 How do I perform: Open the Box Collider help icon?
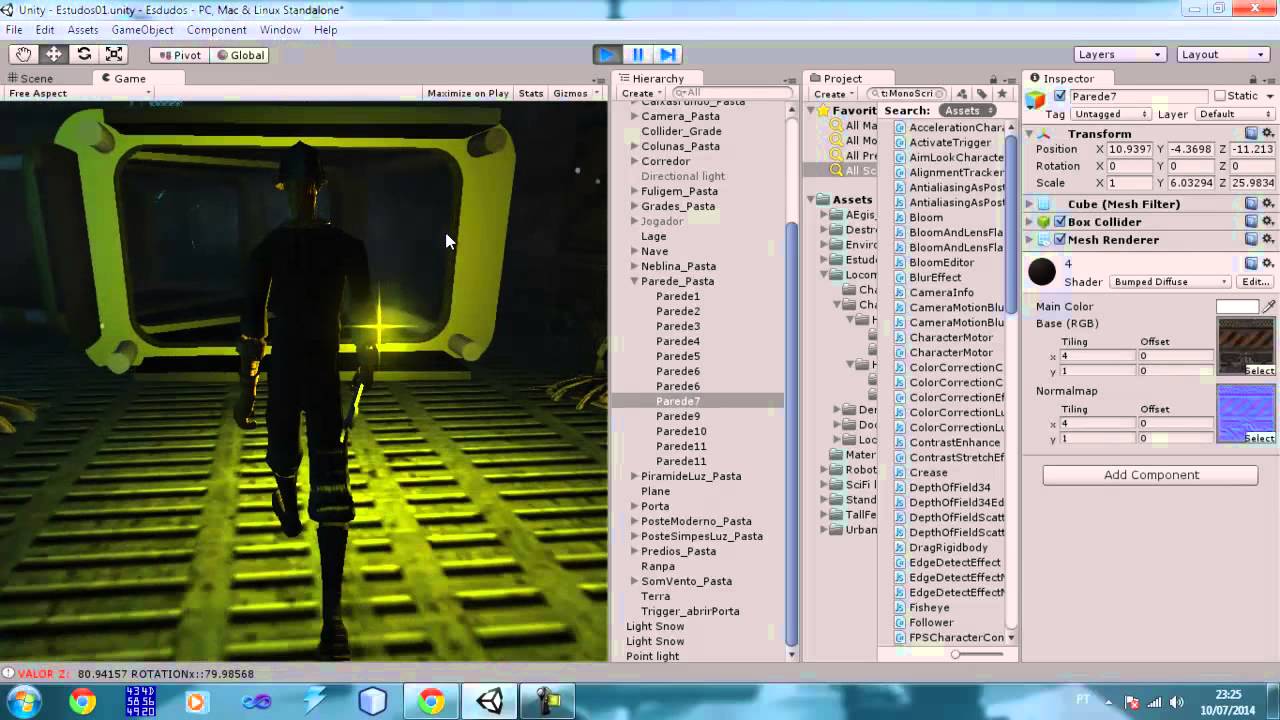tap(1251, 222)
